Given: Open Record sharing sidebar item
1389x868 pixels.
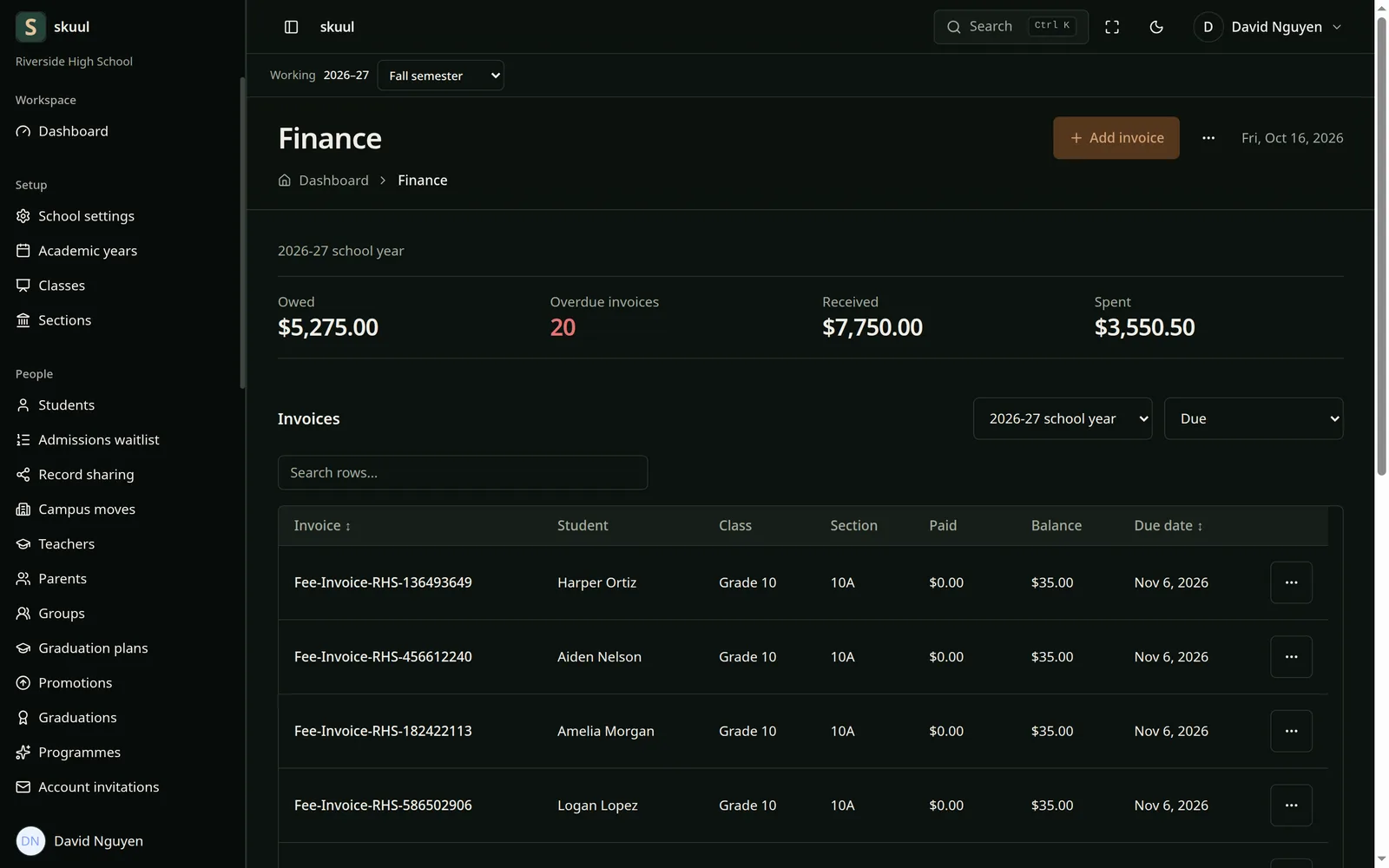Looking at the screenshot, I should pos(122,475).
